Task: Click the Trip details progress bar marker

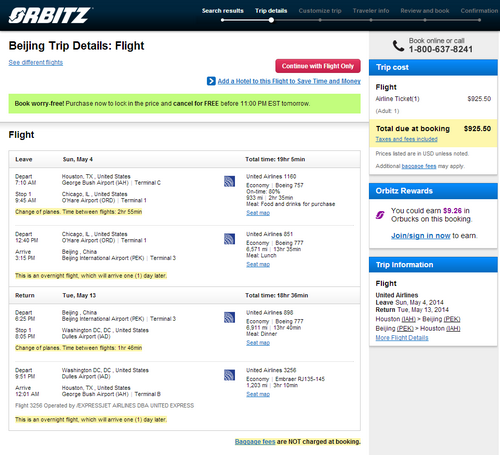Action: click(x=271, y=20)
